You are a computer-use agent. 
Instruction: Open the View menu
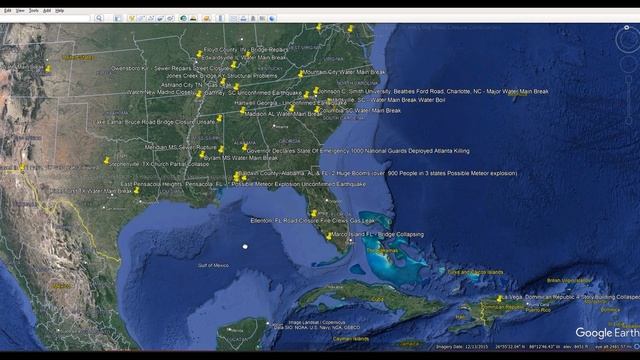click(x=20, y=11)
